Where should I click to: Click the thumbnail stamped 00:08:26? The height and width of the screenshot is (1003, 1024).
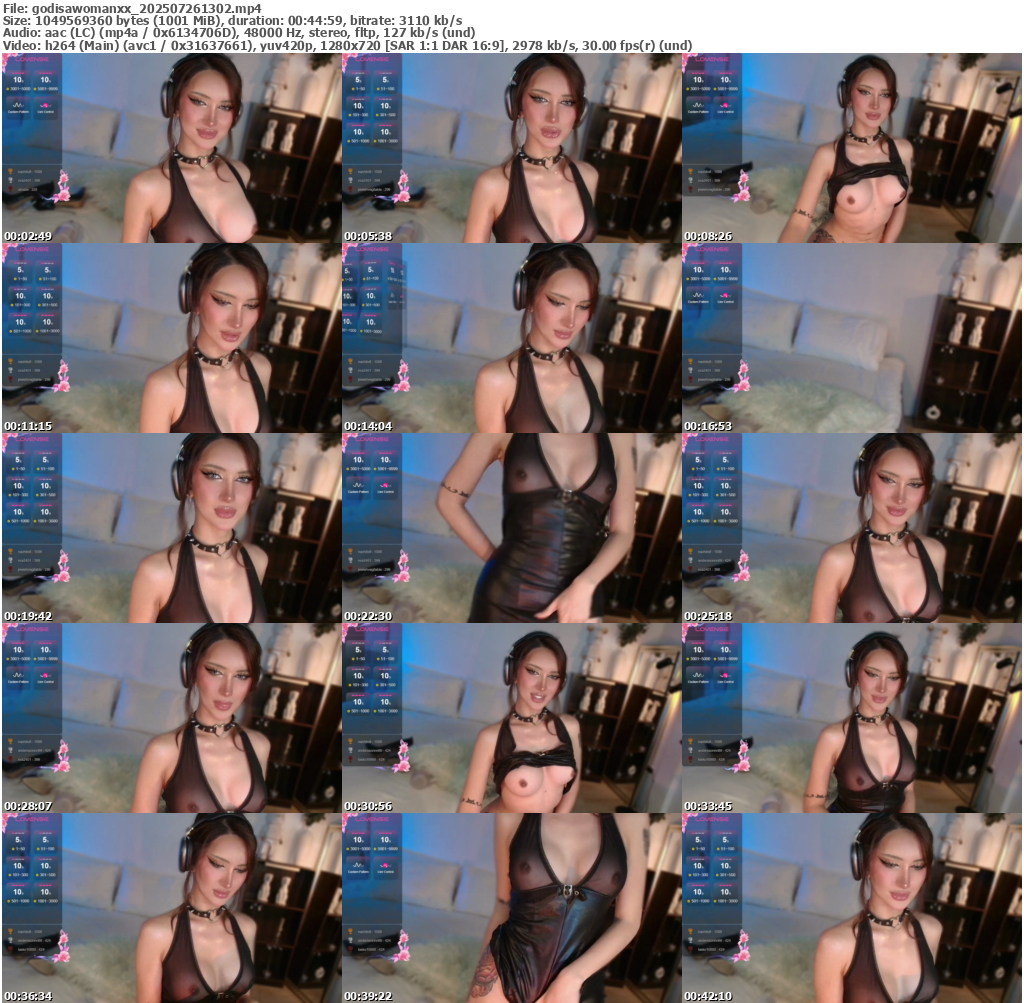pyautogui.click(x=851, y=148)
